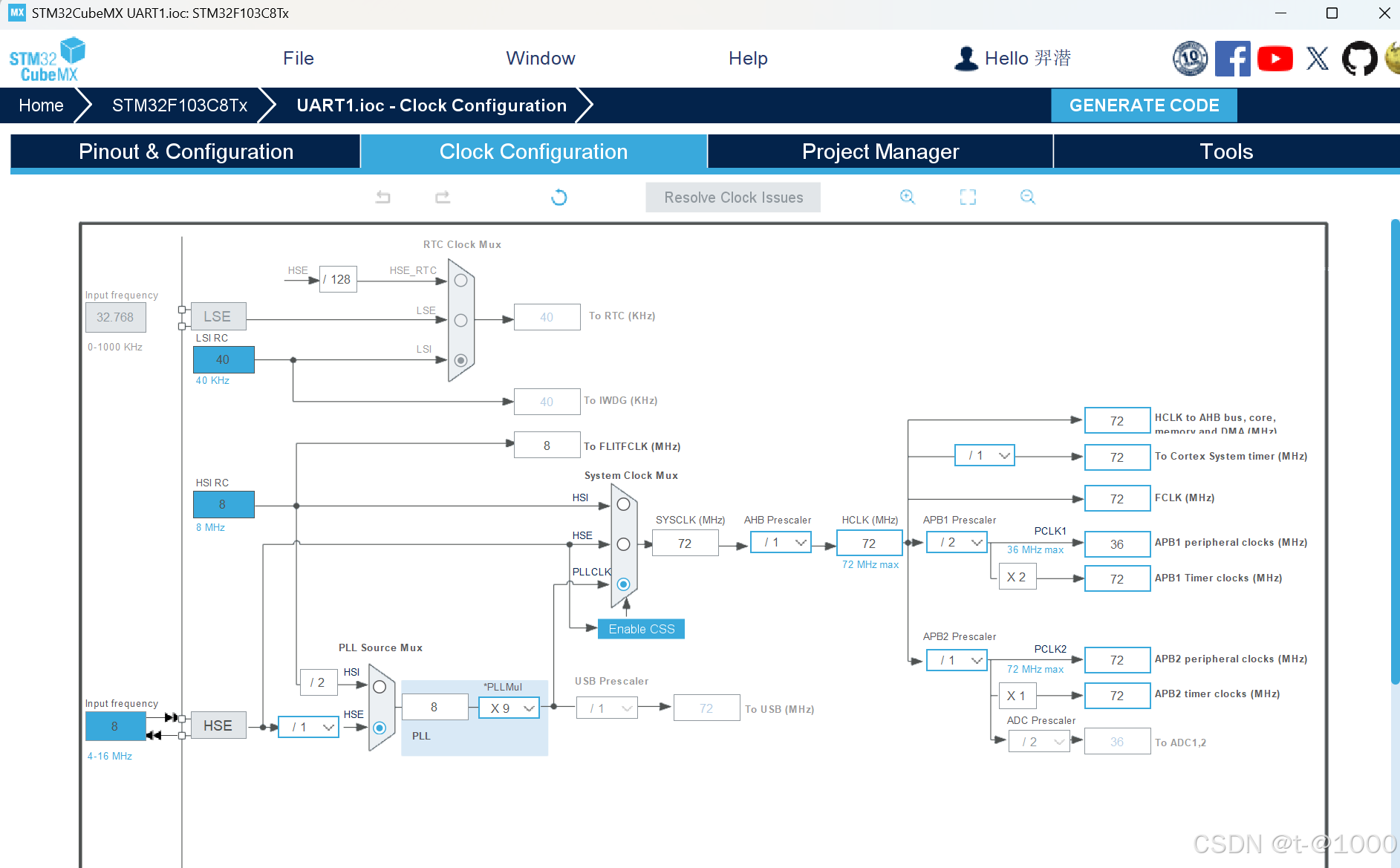Click the To FLITFCLK value field
Viewport: 1400px width, 868px height.
point(547,446)
